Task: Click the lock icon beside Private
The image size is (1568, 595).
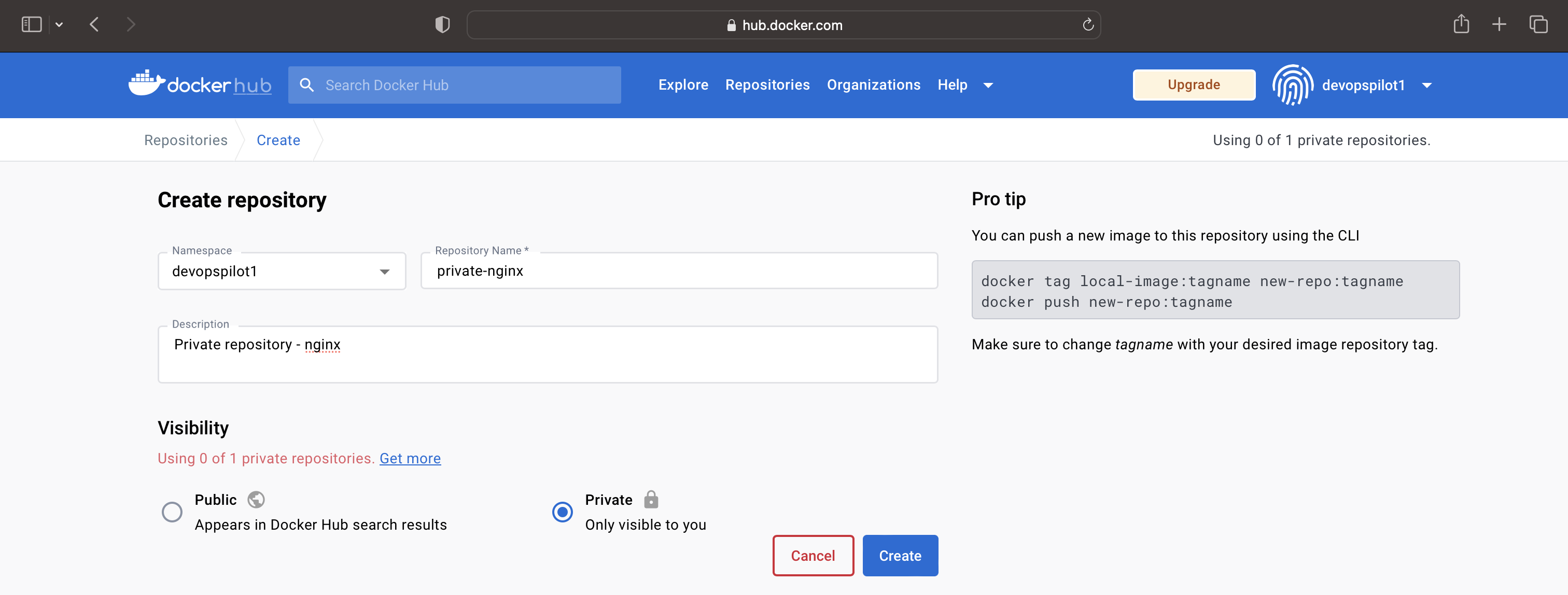Action: pyautogui.click(x=651, y=499)
